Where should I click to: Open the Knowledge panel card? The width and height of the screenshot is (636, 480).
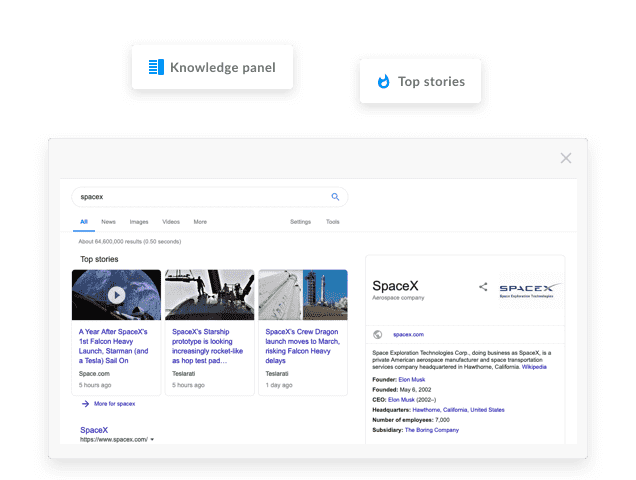[x=212, y=67]
